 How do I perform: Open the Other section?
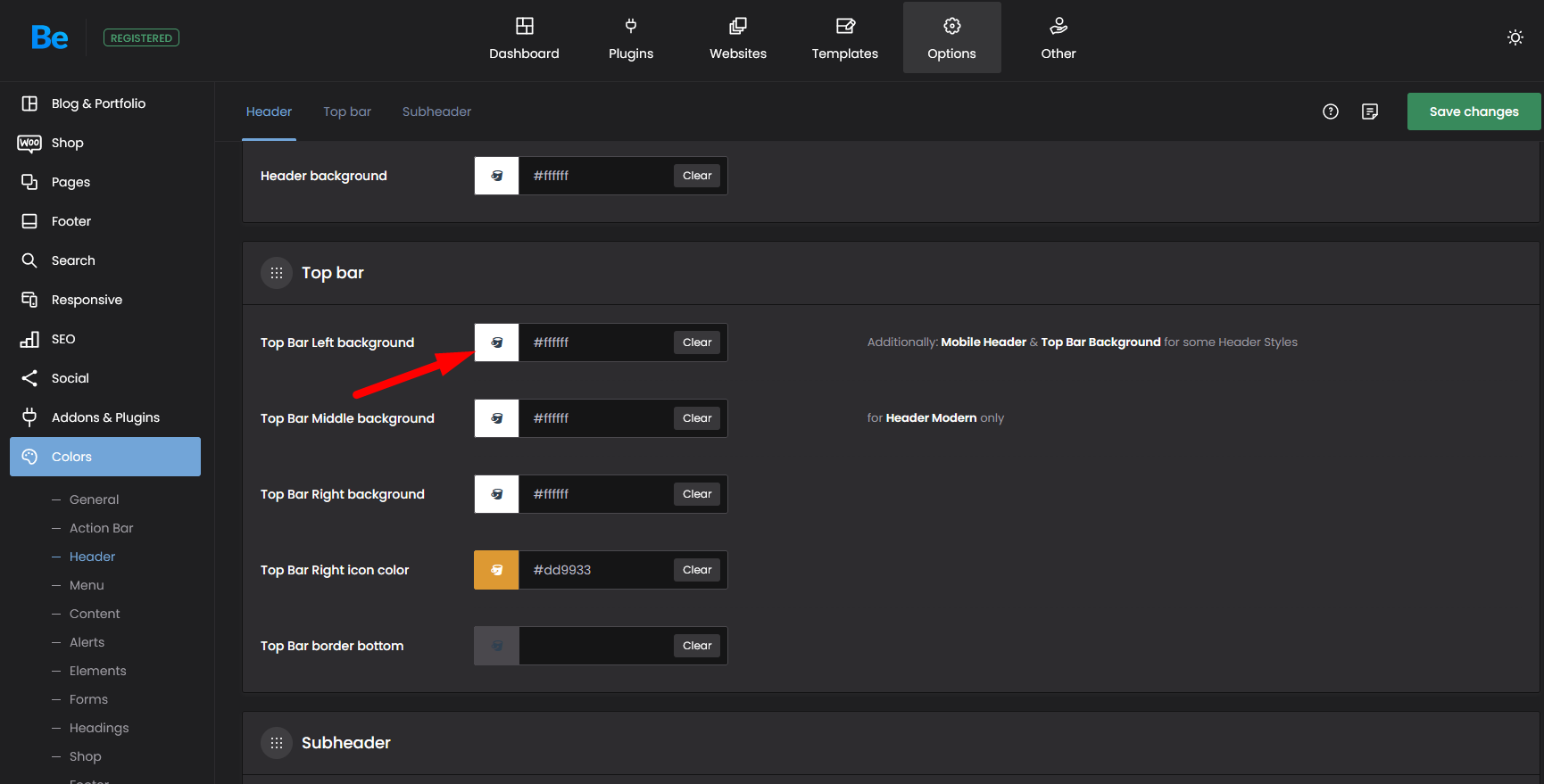click(x=1058, y=38)
